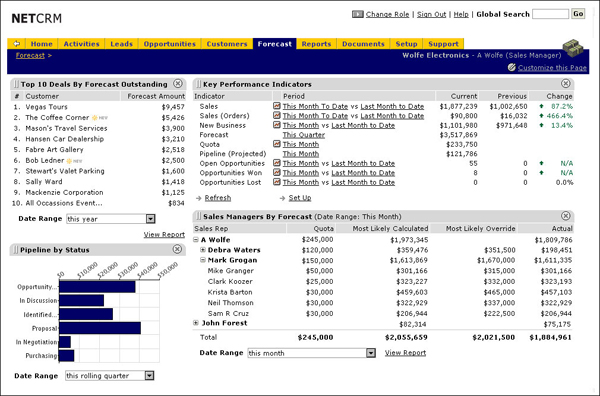Click View Report under Sales Managers
This screenshot has width=600, height=396.
tap(405, 353)
